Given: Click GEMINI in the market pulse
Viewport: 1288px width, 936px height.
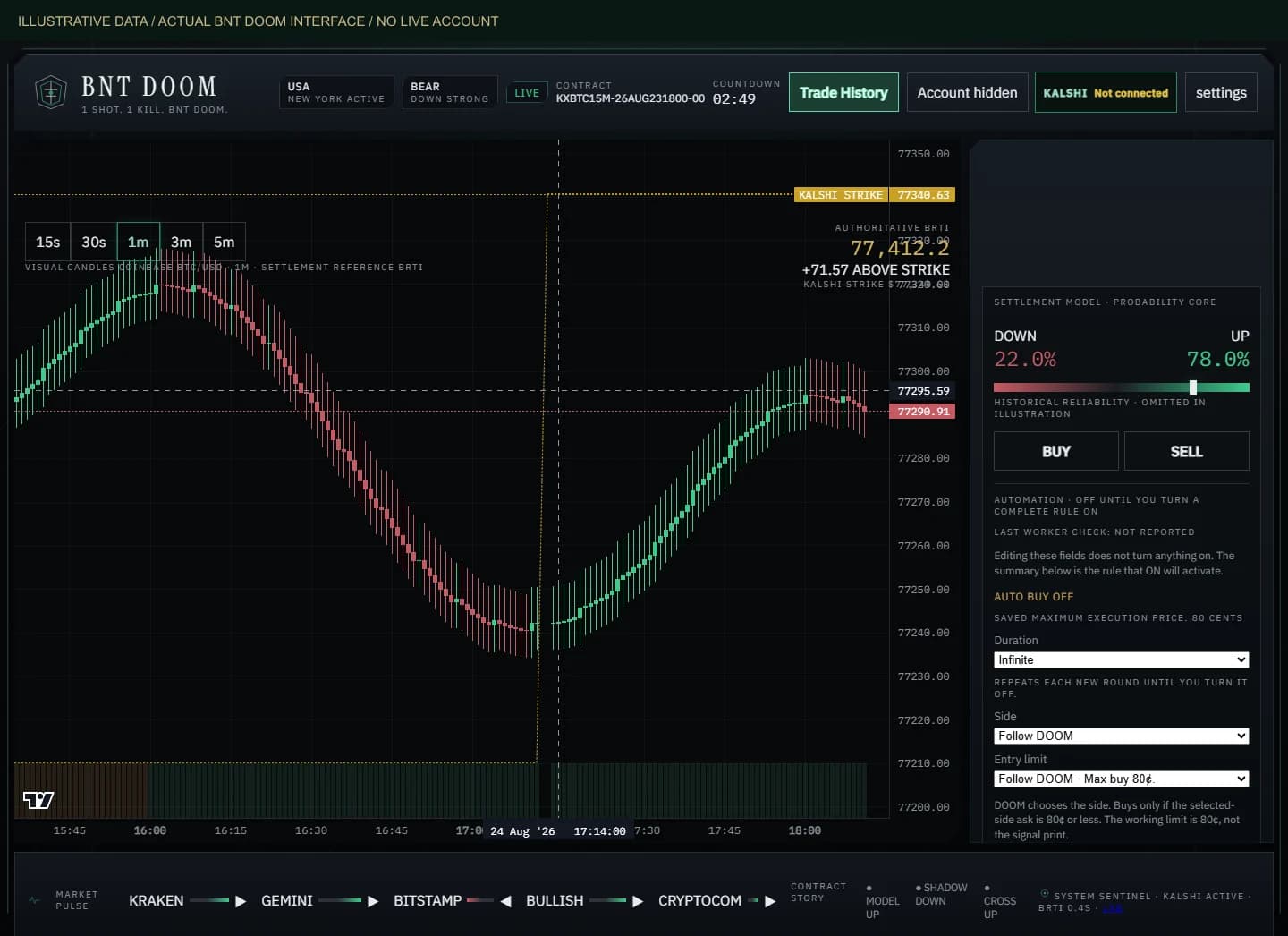Looking at the screenshot, I should pyautogui.click(x=287, y=901).
